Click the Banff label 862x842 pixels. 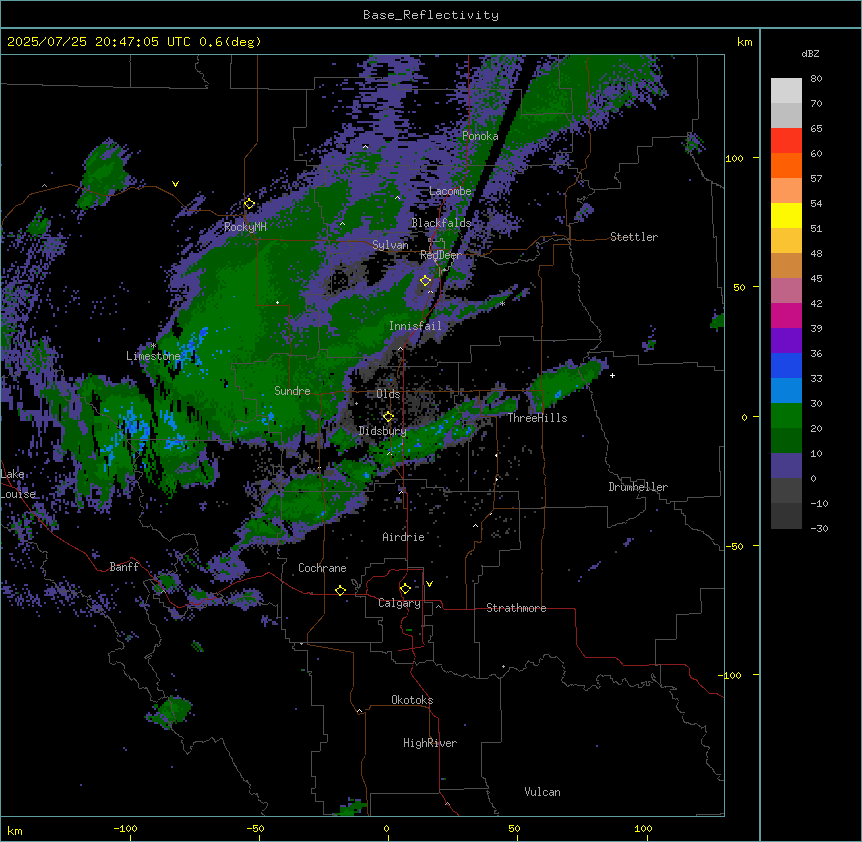point(124,567)
